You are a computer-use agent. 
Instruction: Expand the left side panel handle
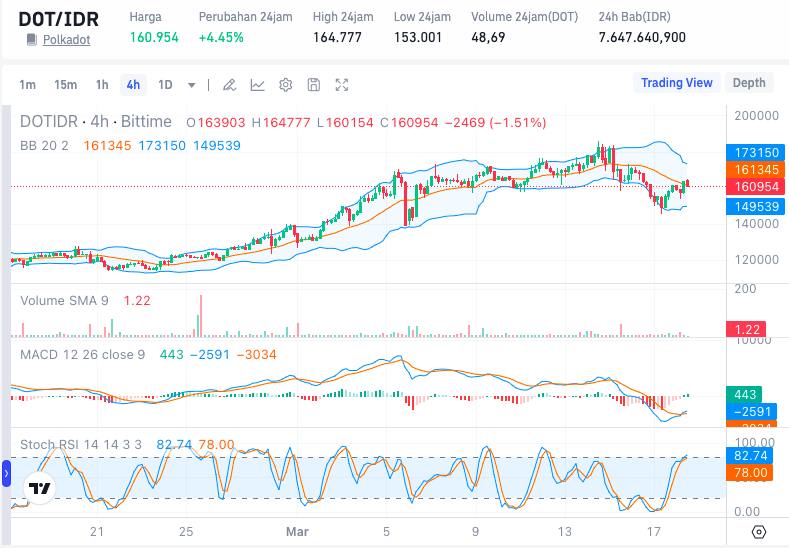tap(6, 473)
